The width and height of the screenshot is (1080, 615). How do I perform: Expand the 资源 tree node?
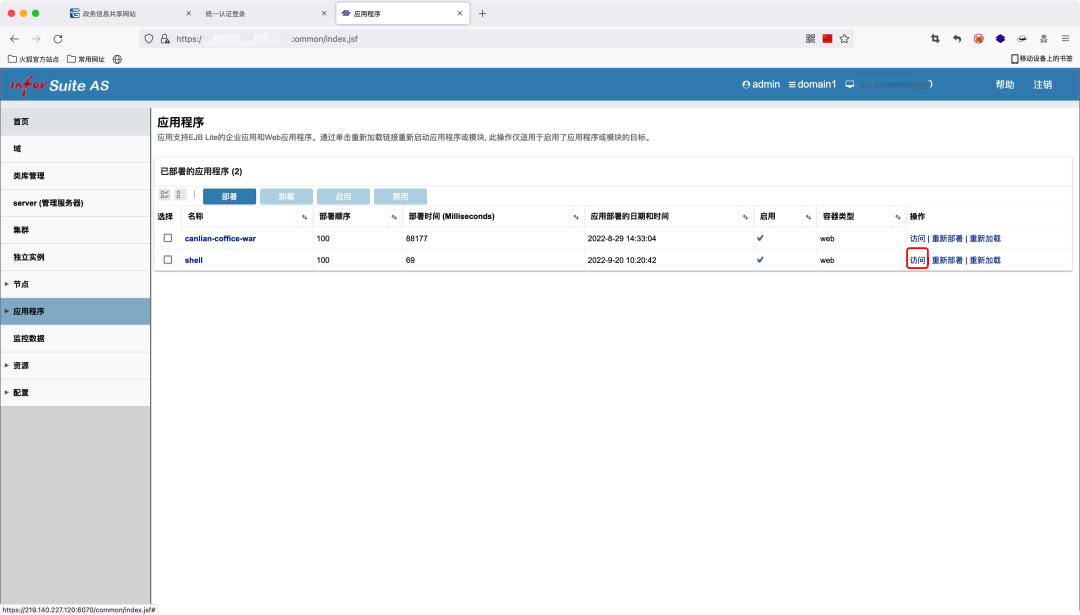click(7, 366)
